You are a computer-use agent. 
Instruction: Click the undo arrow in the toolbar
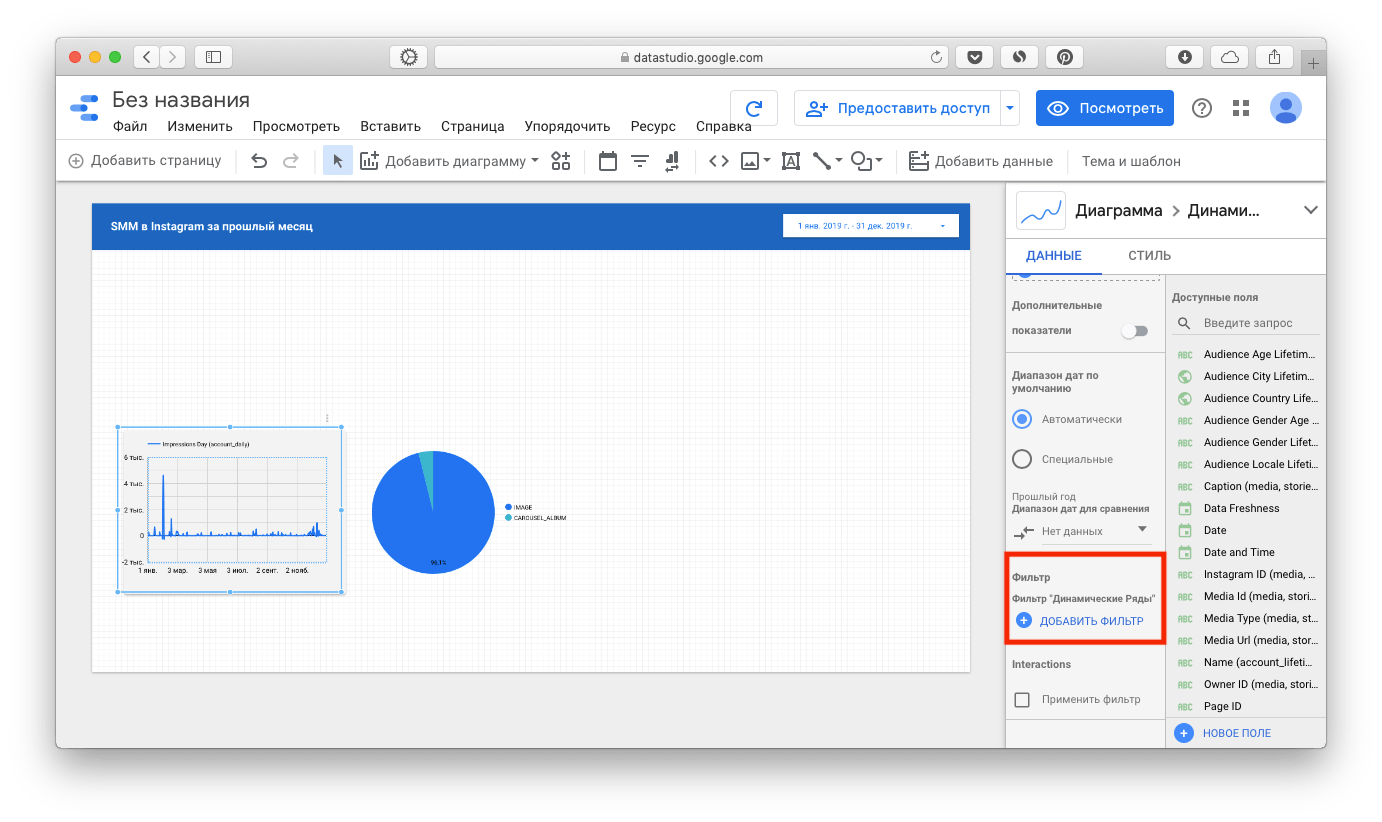click(259, 161)
